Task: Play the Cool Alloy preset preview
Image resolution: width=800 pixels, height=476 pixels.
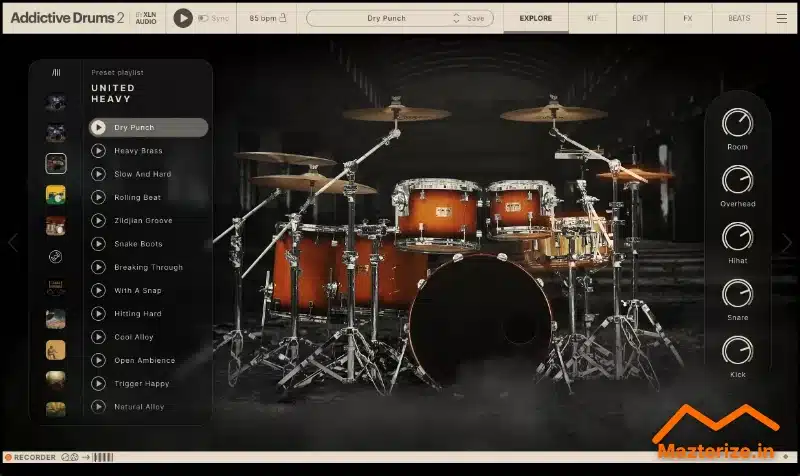Action: pos(98,337)
